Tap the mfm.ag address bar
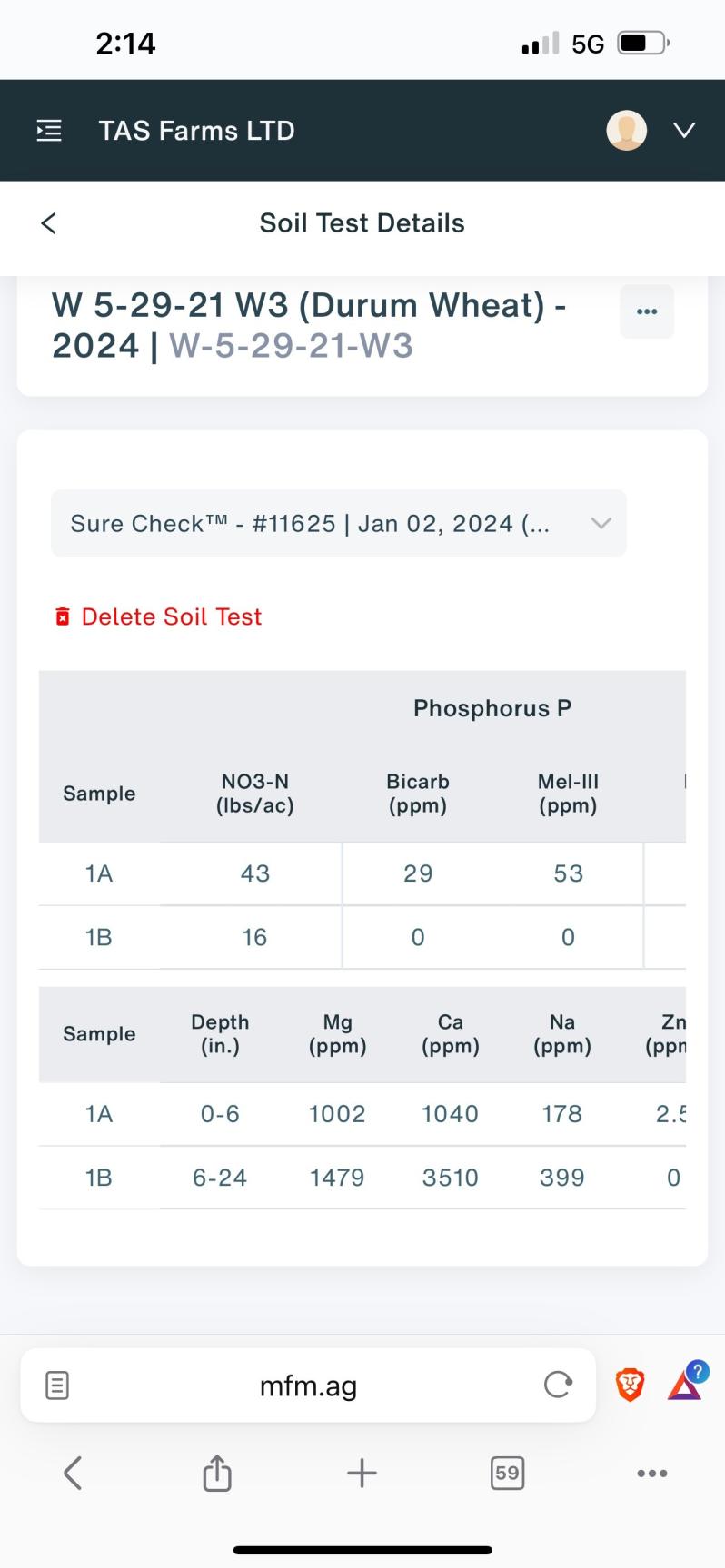Image resolution: width=725 pixels, height=1568 pixels. pyautogui.click(x=308, y=1386)
